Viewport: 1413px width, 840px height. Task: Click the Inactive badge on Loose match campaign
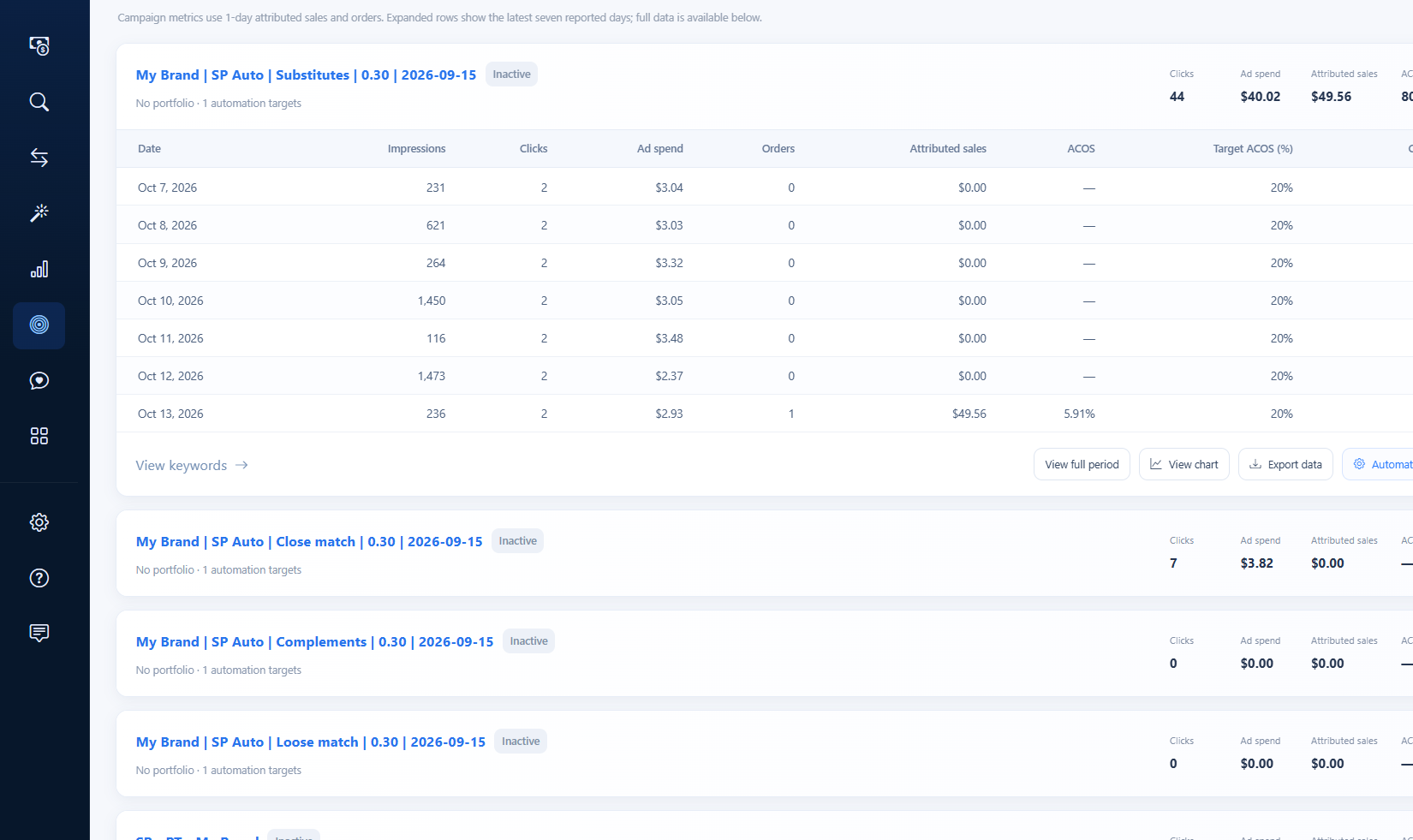[x=521, y=742]
